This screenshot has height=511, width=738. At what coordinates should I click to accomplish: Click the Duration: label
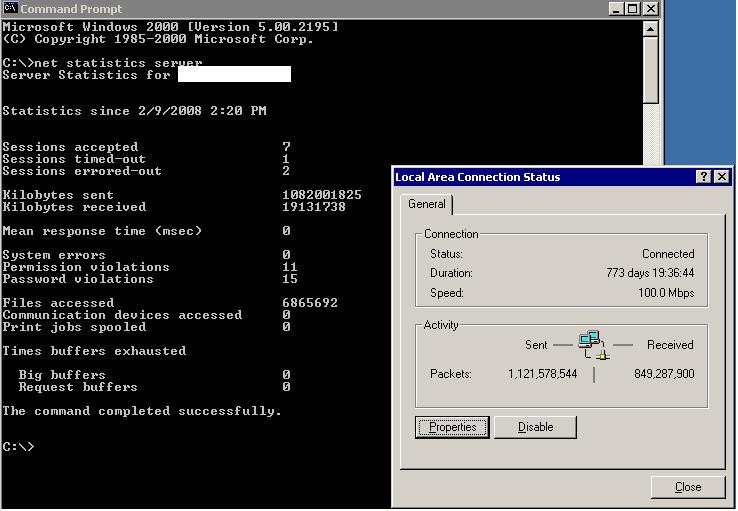point(451,273)
